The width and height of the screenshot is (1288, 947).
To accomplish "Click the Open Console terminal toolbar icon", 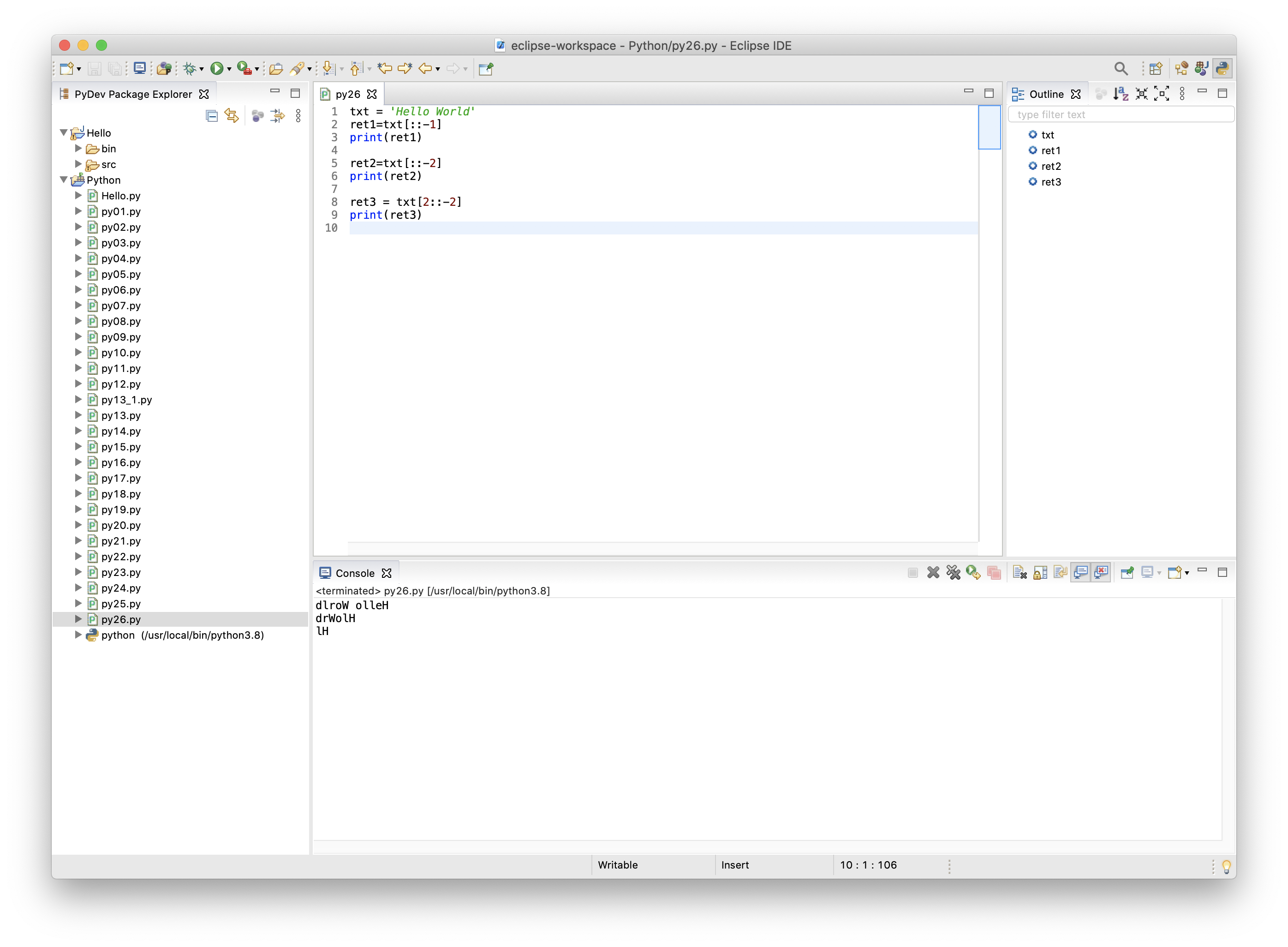I will [x=139, y=69].
